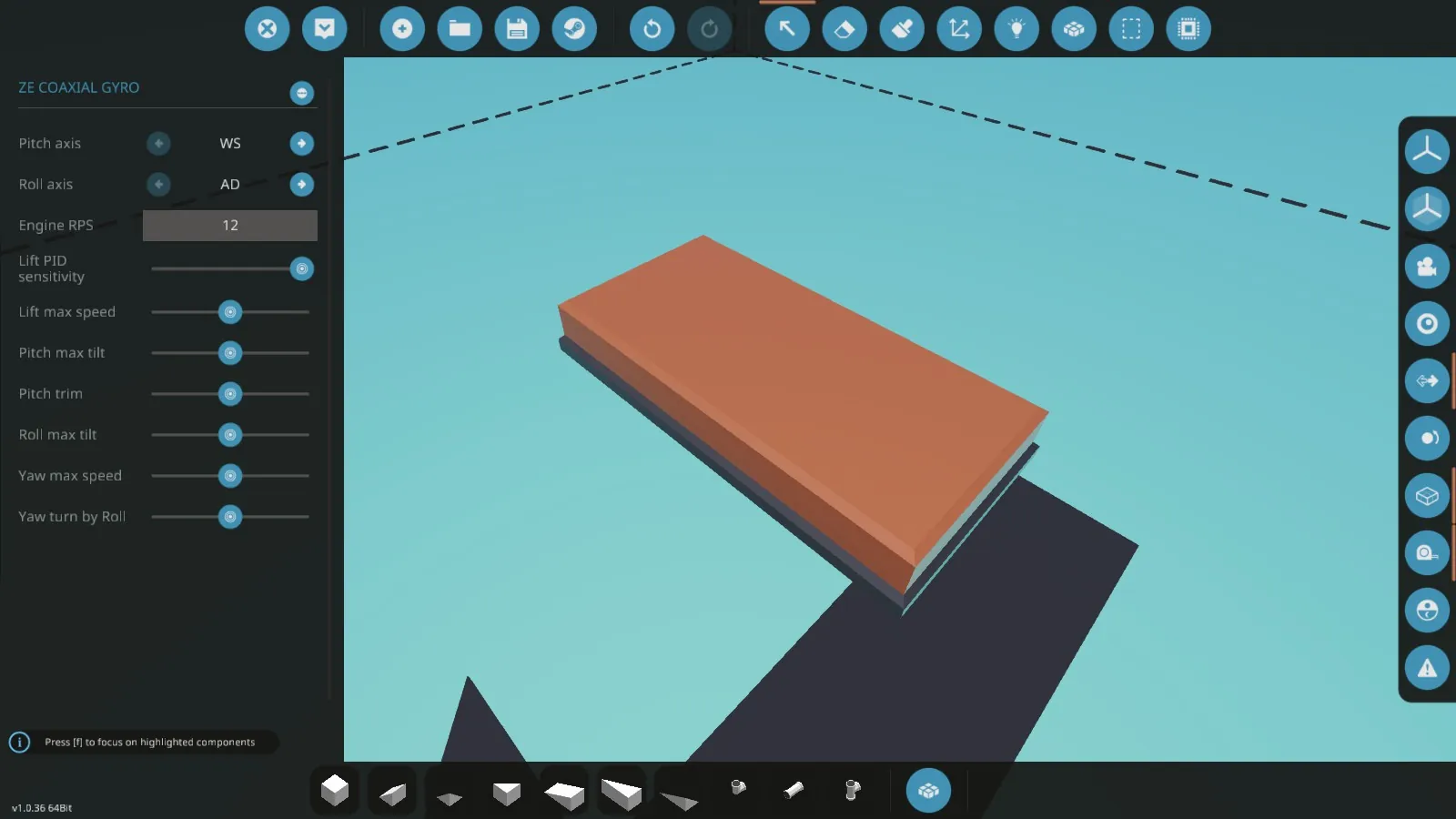Click the warning triangle icon
The image size is (1456, 819).
(1427, 668)
